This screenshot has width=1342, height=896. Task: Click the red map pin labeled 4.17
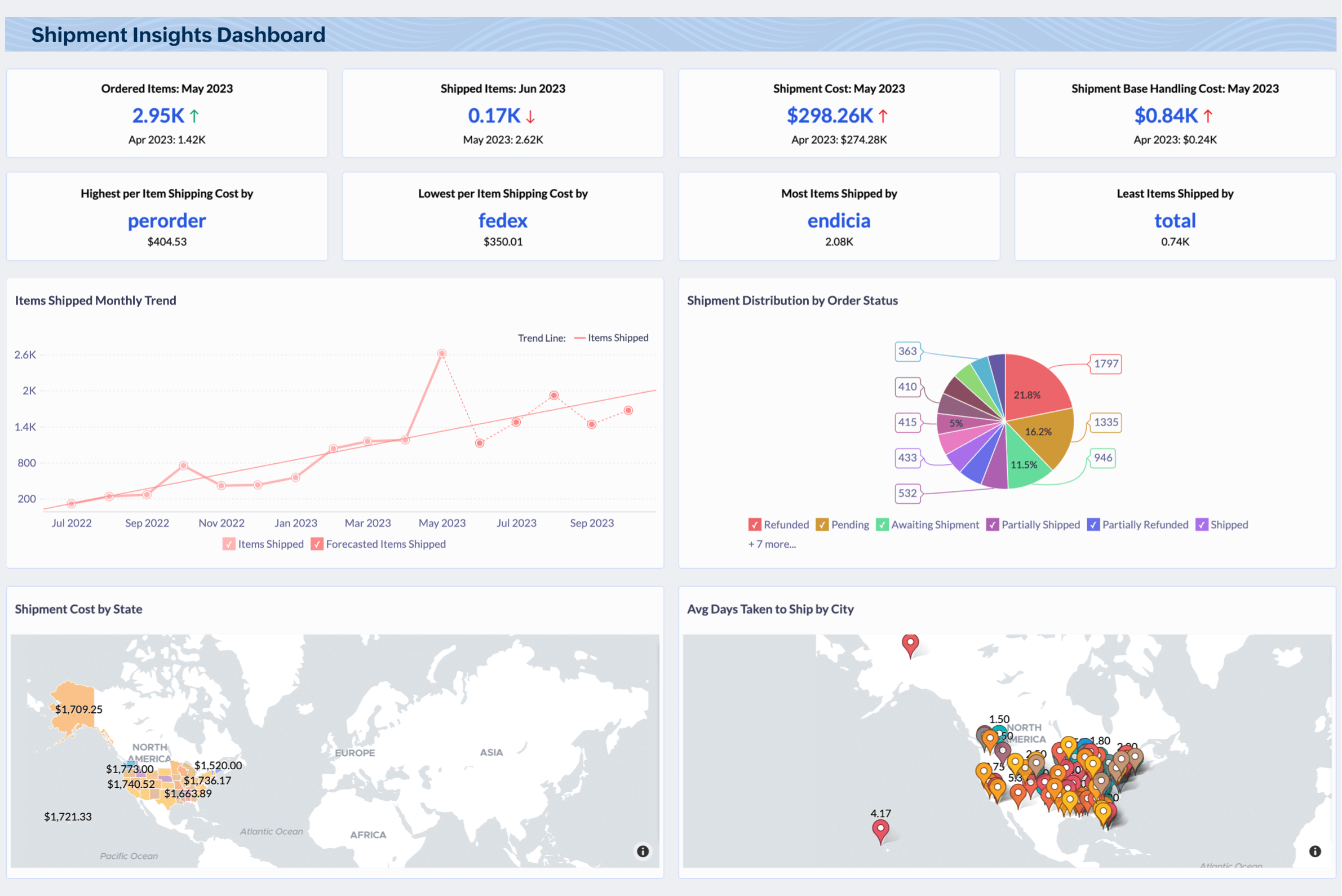[880, 831]
